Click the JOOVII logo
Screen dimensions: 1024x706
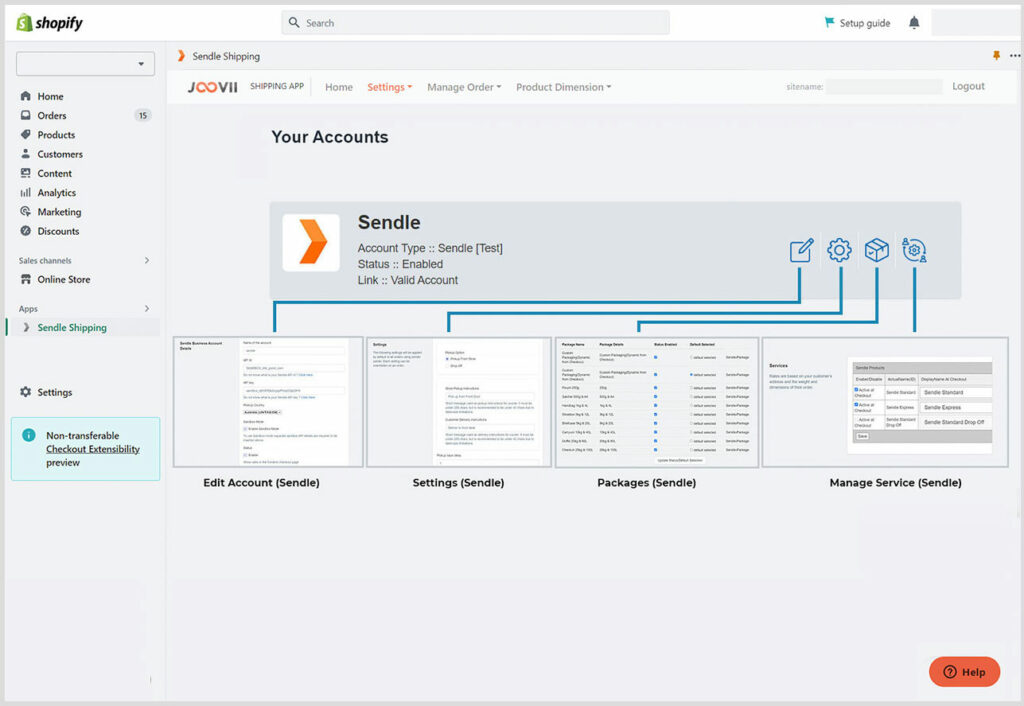pos(213,87)
